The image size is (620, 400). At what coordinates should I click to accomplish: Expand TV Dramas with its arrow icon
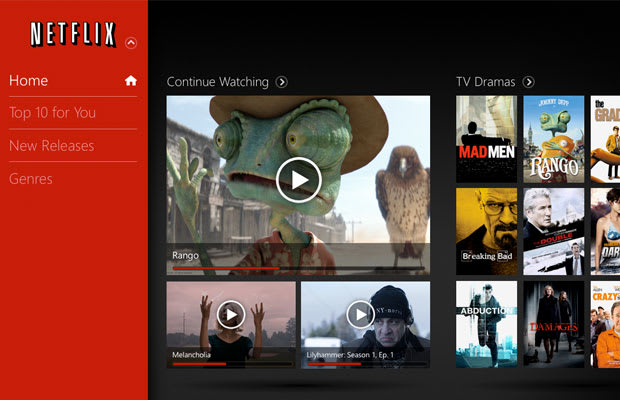click(529, 82)
